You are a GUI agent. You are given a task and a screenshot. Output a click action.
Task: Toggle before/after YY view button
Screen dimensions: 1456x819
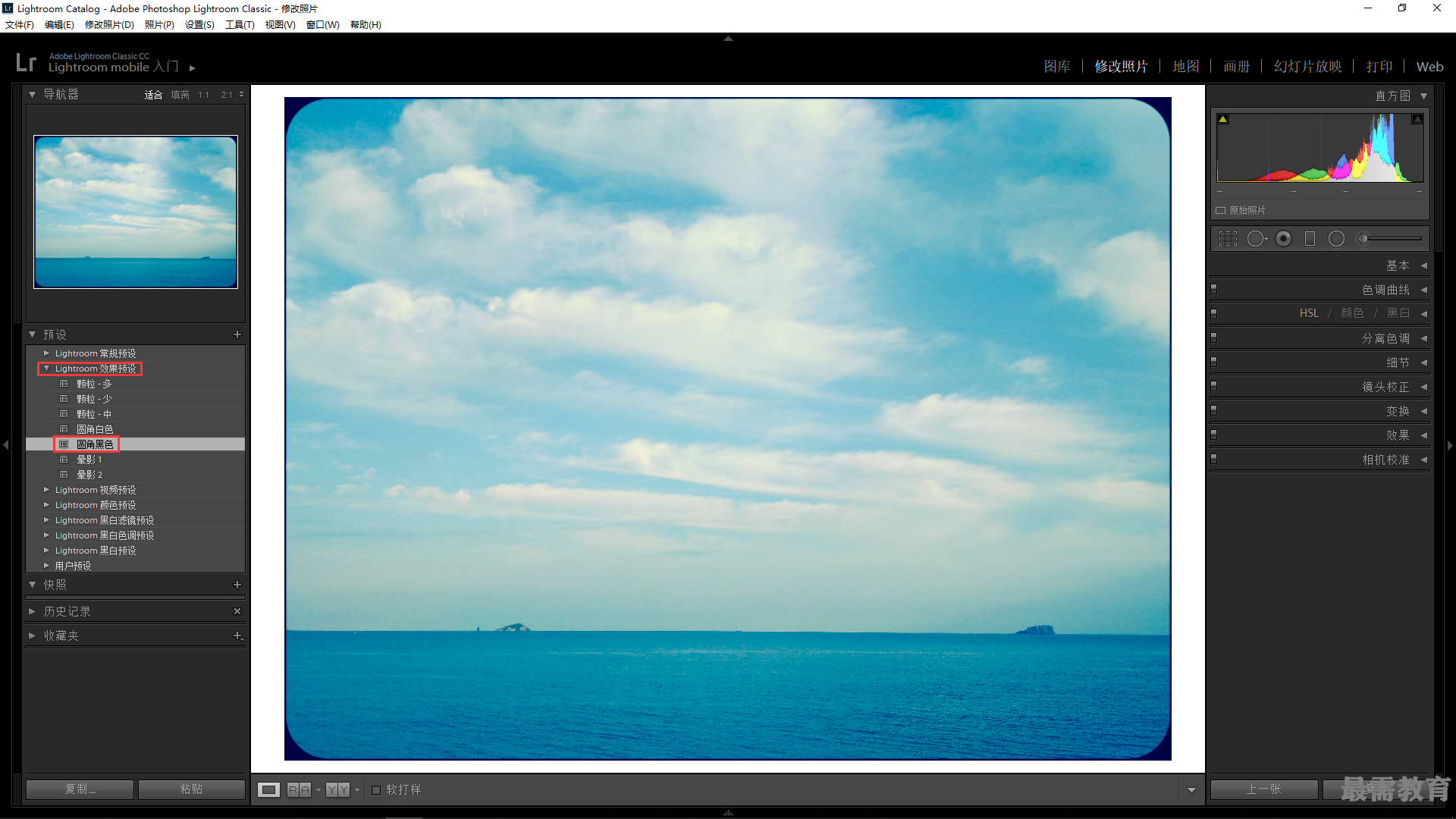[337, 789]
